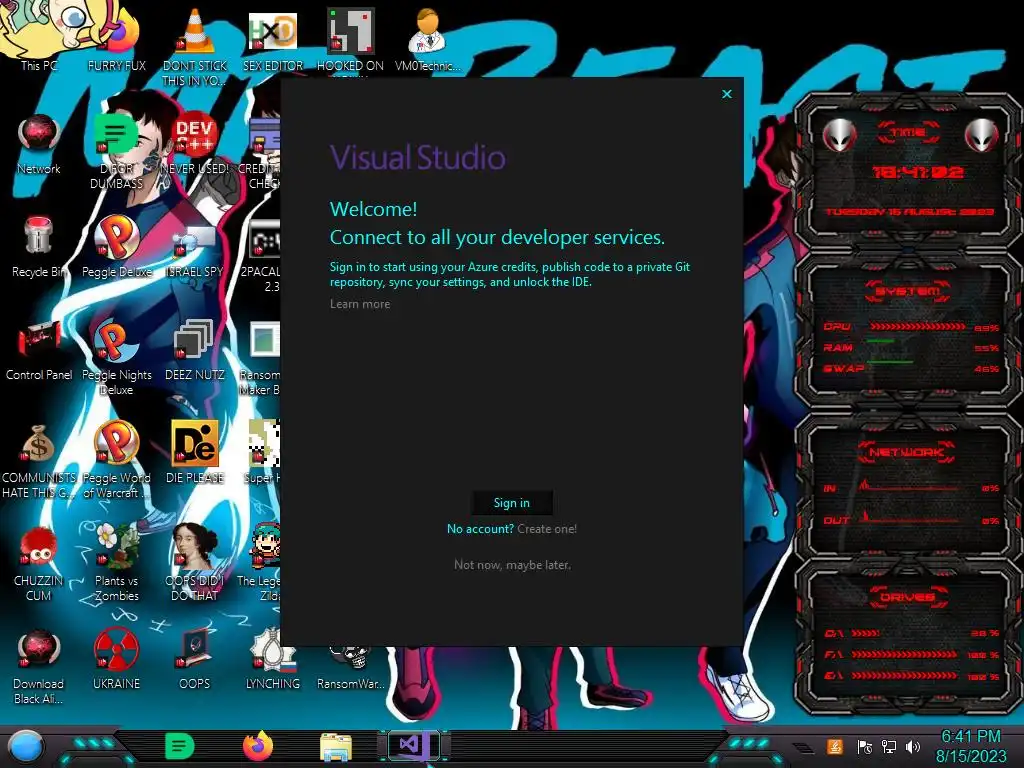Open the DEEZ NUTZ desktop shortcut
The width and height of the screenshot is (1024, 768).
pyautogui.click(x=194, y=351)
